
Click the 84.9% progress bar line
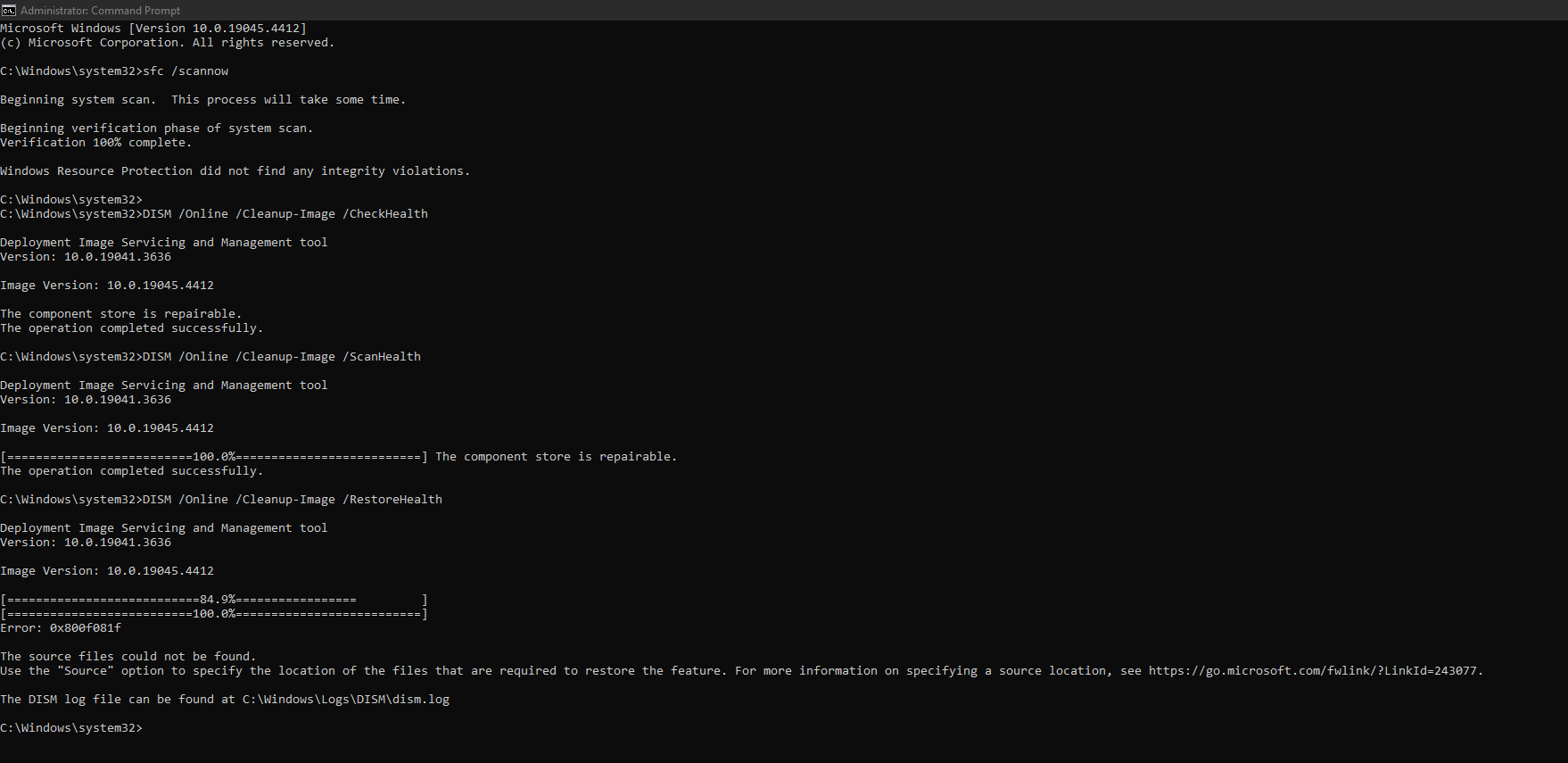214,600
